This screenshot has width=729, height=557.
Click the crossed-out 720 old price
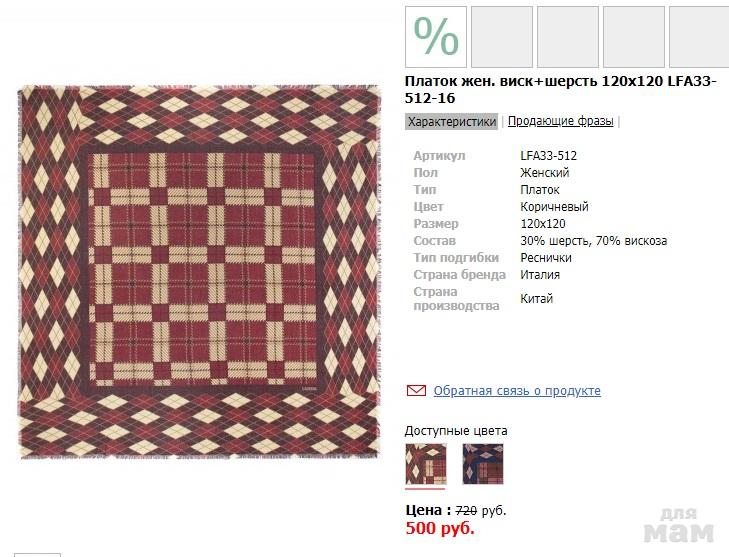466,510
